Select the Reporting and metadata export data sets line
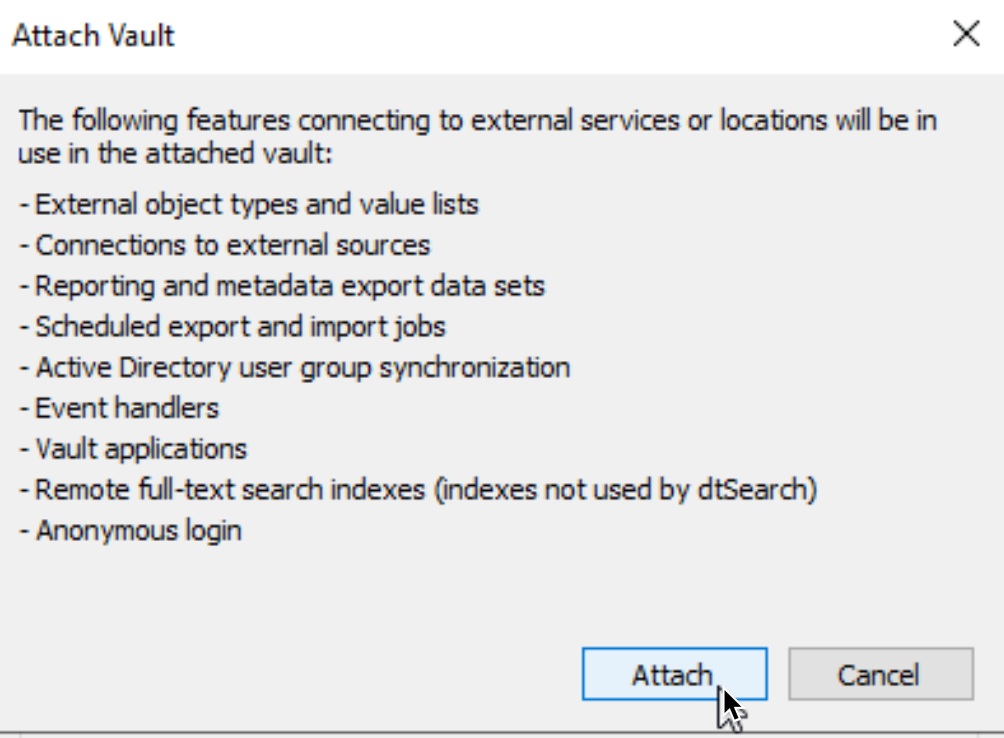Image resolution: width=1004 pixels, height=738 pixels. pyautogui.click(x=282, y=286)
